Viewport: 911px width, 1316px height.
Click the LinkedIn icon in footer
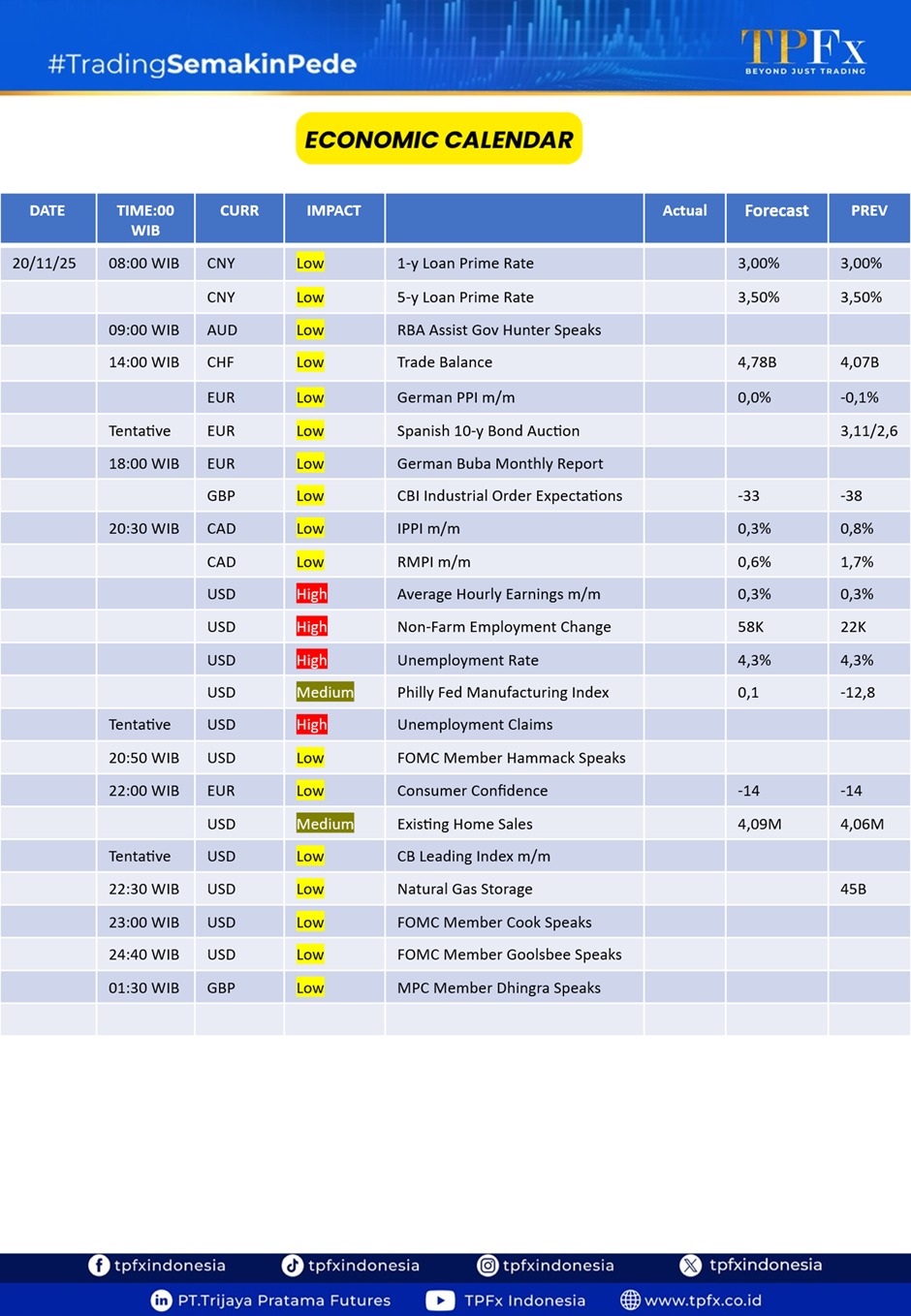tap(162, 1300)
